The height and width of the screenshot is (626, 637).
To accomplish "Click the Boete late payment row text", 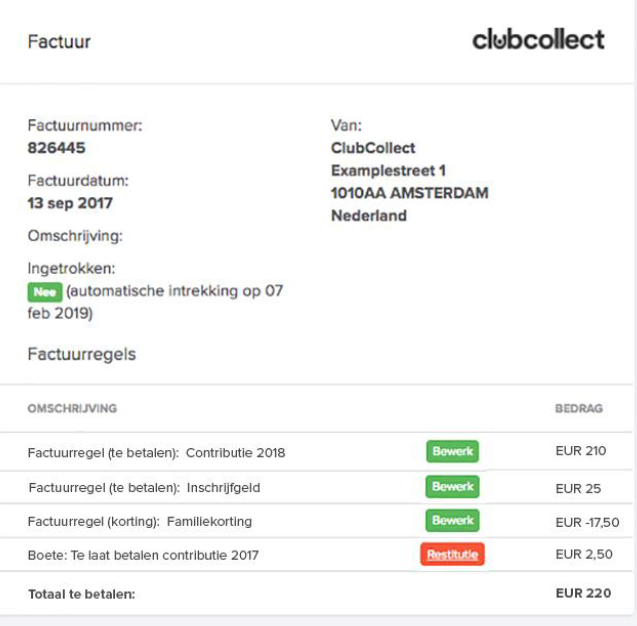I will pyautogui.click(x=143, y=555).
